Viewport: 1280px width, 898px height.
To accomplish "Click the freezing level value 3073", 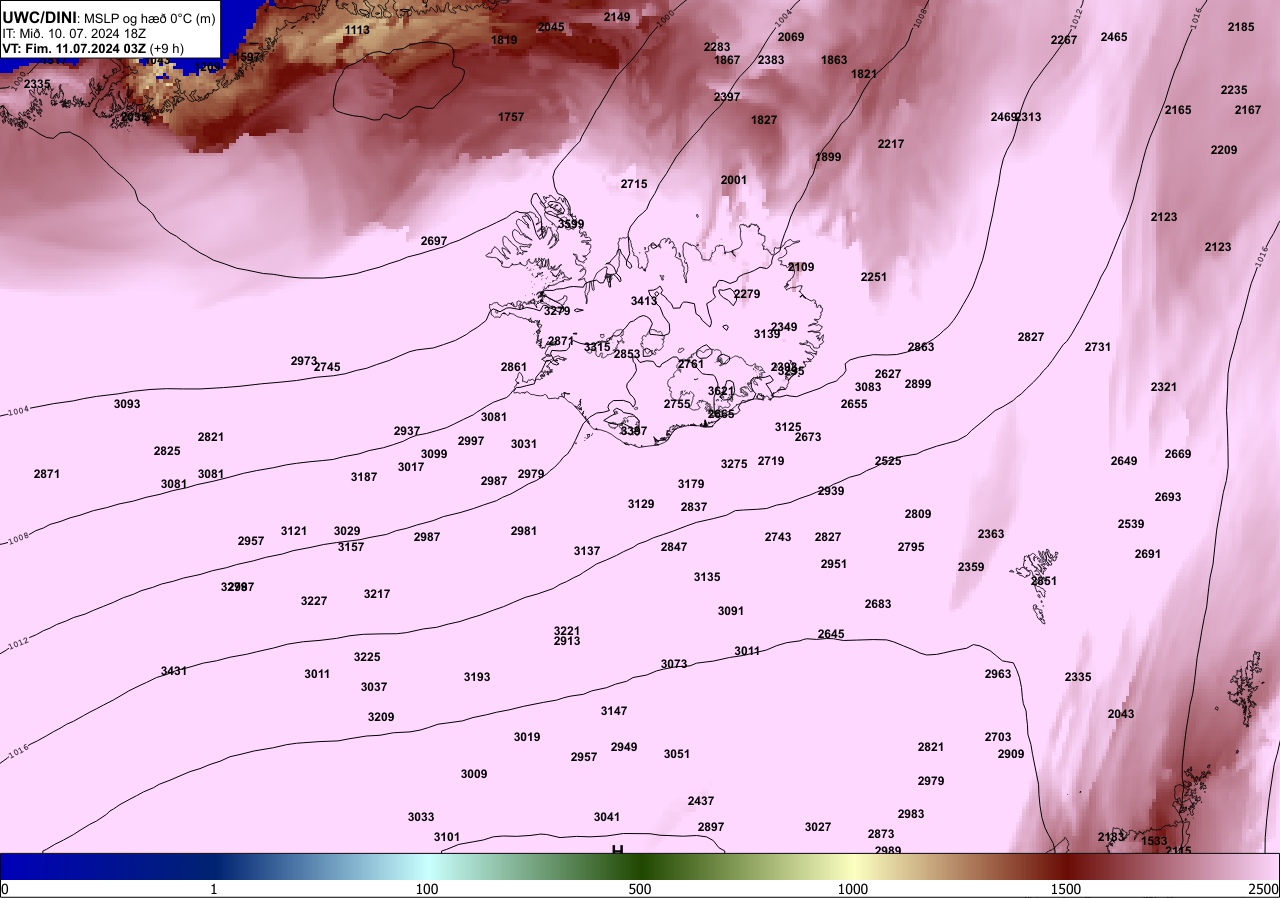I will tap(674, 664).
